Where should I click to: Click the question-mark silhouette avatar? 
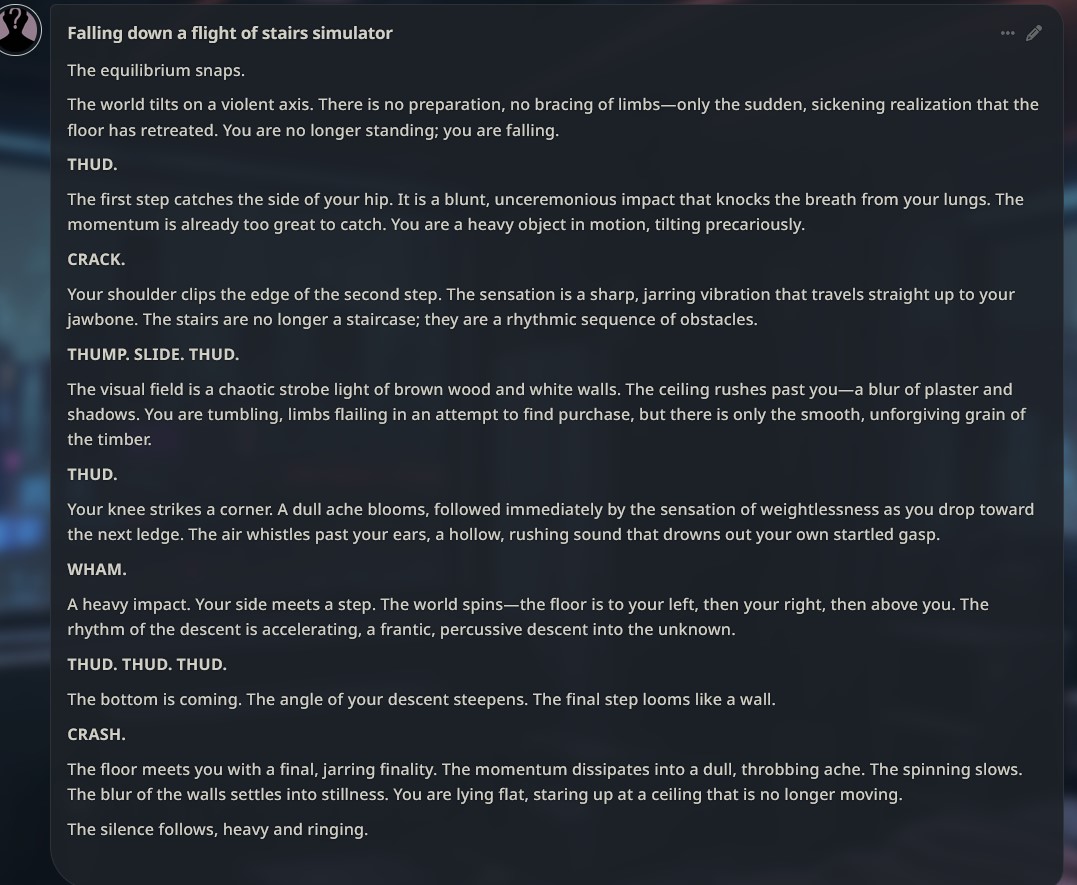[x=19, y=30]
